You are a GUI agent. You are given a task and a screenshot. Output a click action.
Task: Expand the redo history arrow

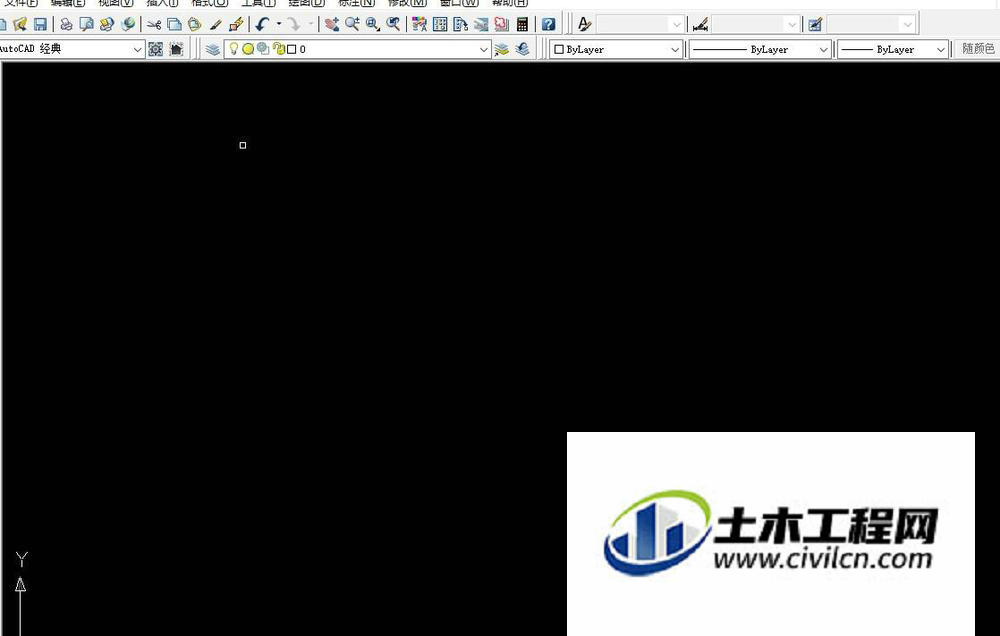tap(311, 25)
